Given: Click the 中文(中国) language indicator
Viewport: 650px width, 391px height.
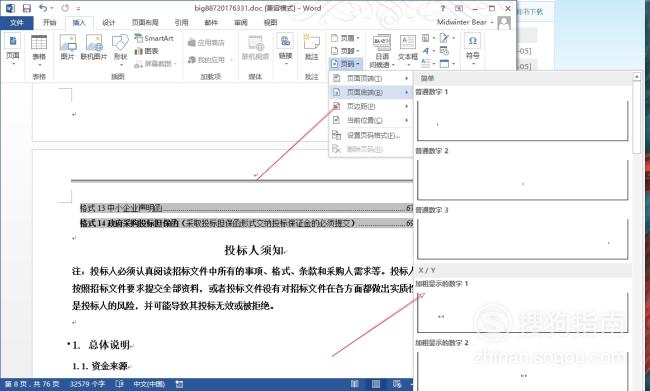Looking at the screenshot, I should tap(149, 384).
